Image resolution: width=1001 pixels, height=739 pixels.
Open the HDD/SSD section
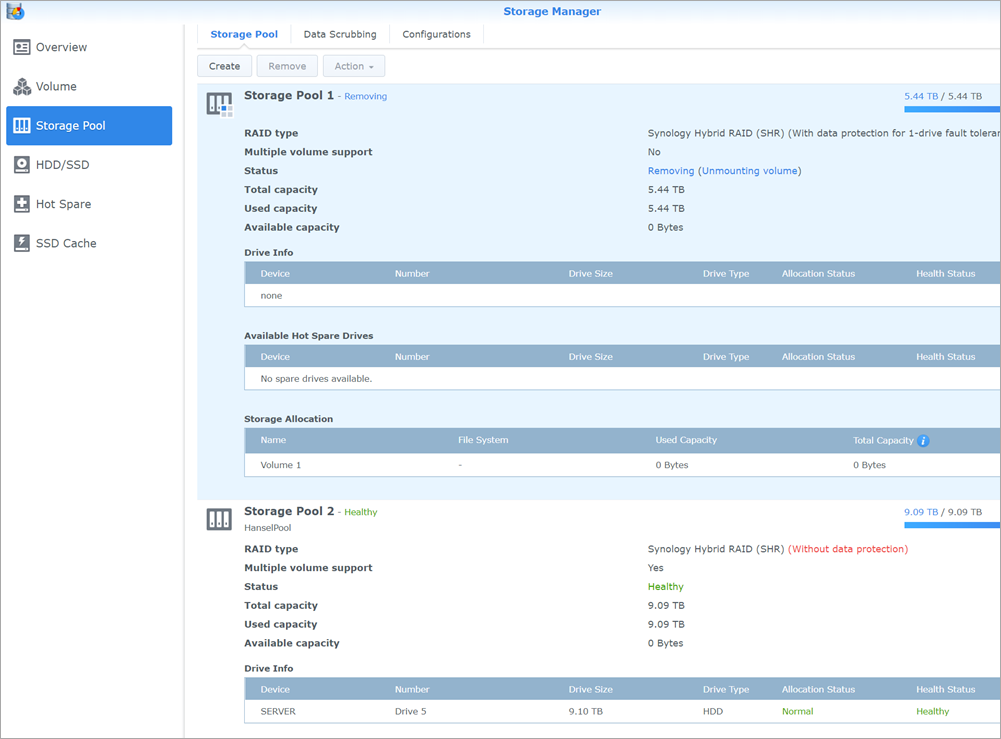pyautogui.click(x=89, y=165)
